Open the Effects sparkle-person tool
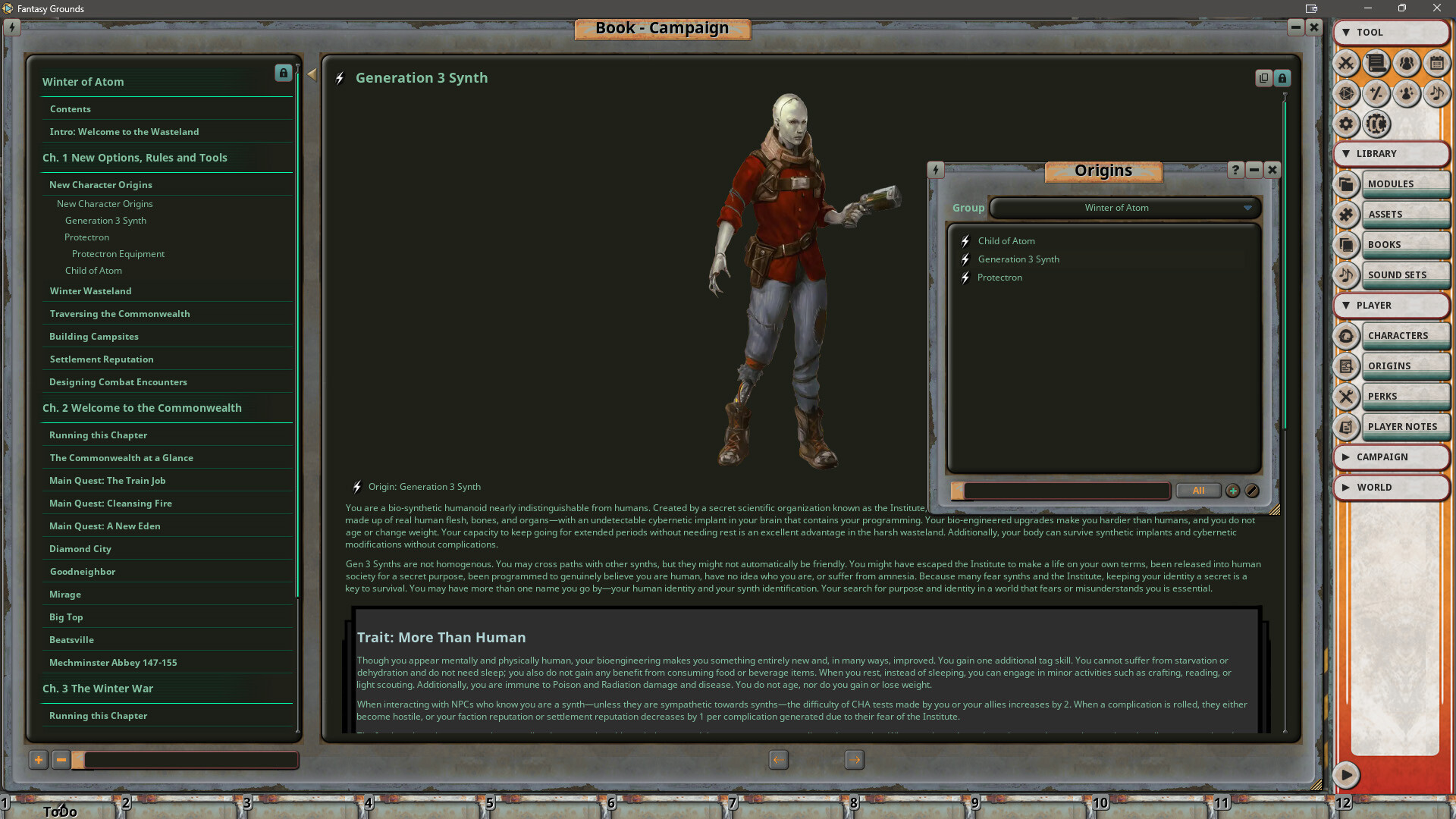Screen dimensions: 1456x819 [1407, 94]
